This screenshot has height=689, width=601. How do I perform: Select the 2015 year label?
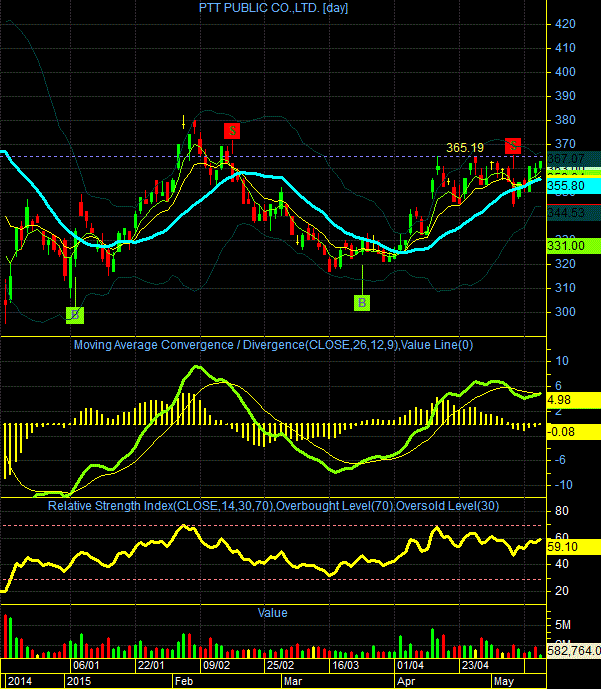tap(79, 682)
